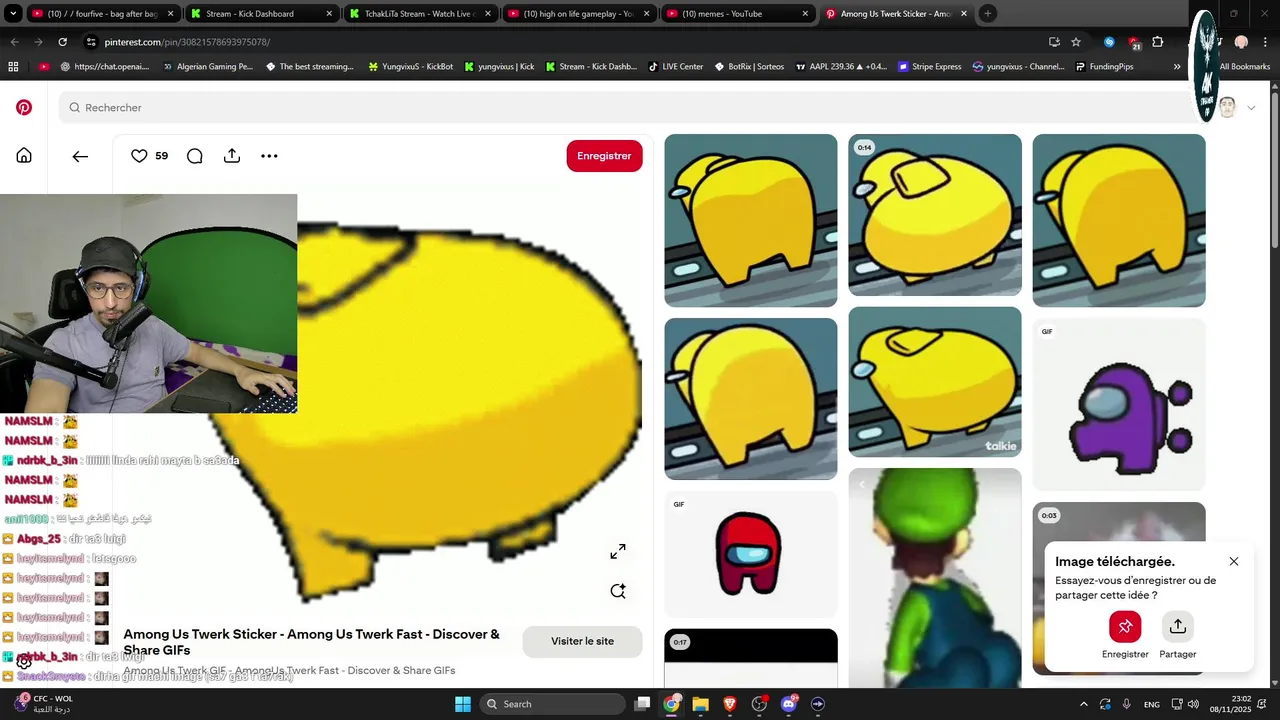
Task: Open the tab search dropdown arrow
Action: pos(13,14)
